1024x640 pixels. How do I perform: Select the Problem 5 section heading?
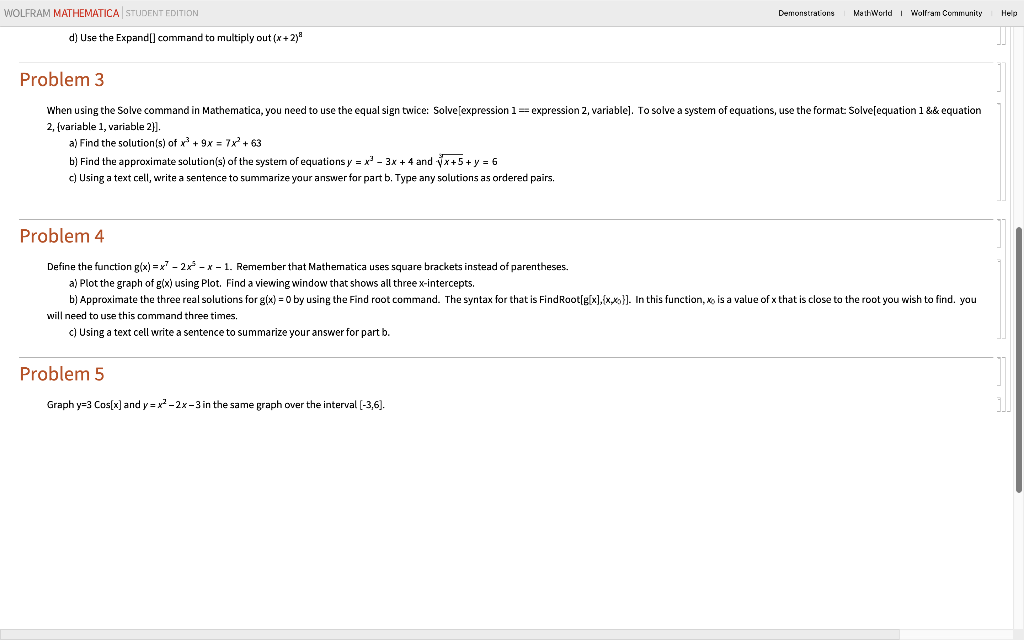(62, 373)
